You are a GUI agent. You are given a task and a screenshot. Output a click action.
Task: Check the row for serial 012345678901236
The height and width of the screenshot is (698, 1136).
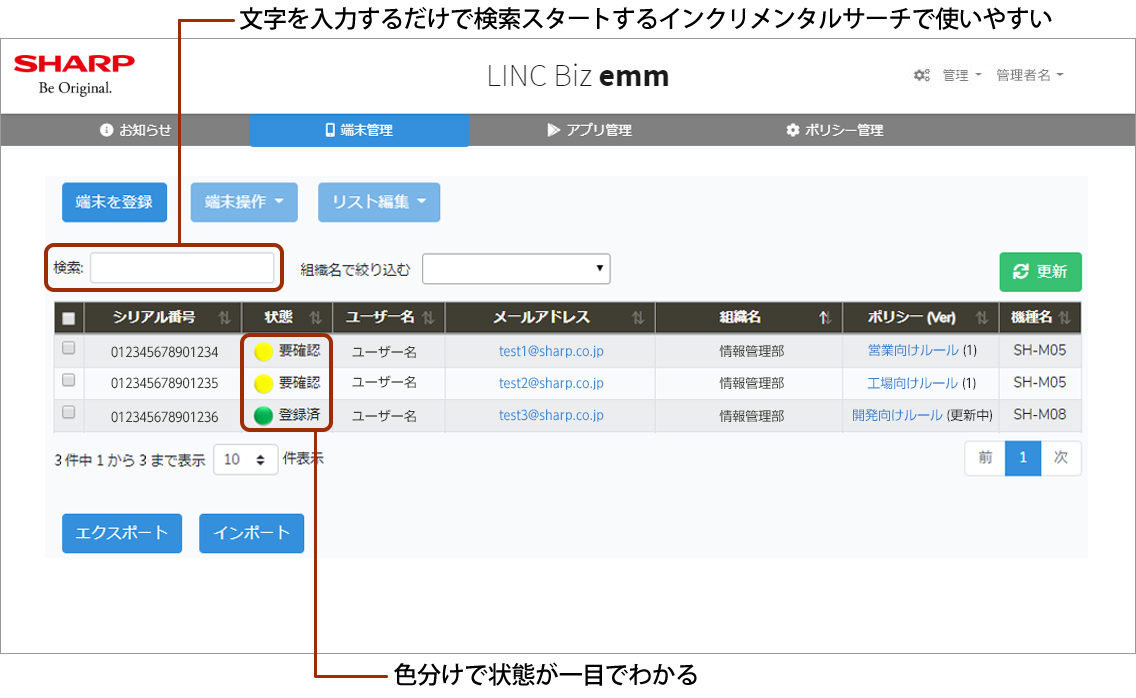[69, 412]
